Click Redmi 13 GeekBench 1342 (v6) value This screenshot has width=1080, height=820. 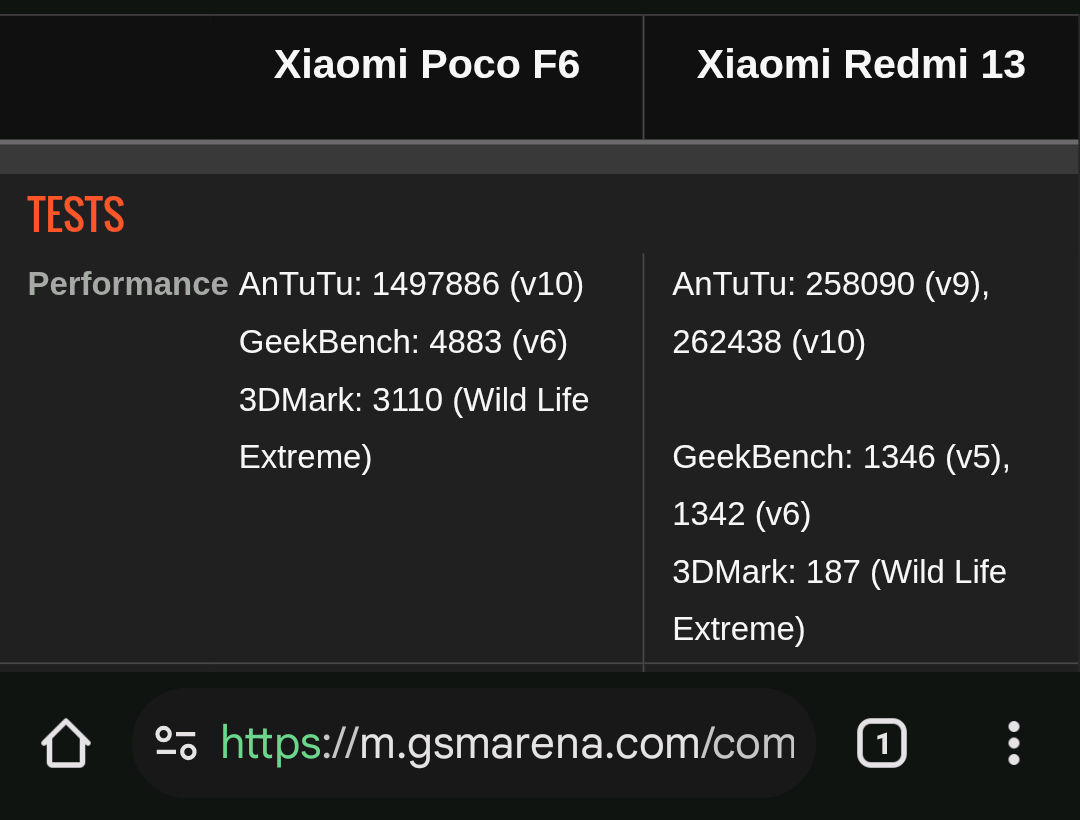pyautogui.click(x=741, y=514)
